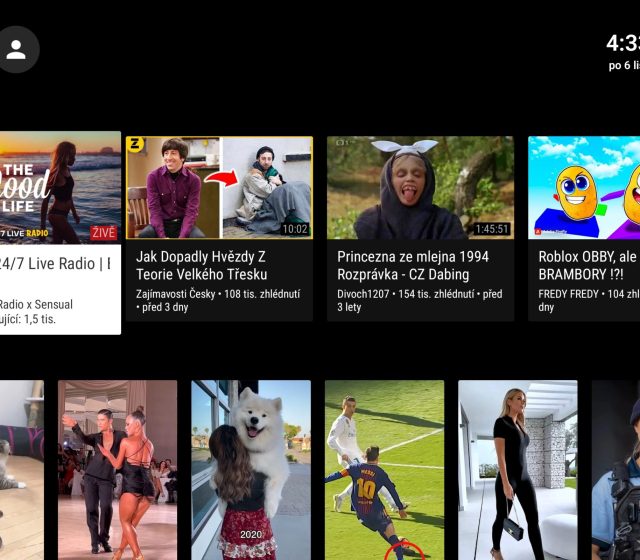Play the Big Bang Theory stars video thumbnail
Image resolution: width=640 pixels, height=560 pixels.
[x=219, y=187]
